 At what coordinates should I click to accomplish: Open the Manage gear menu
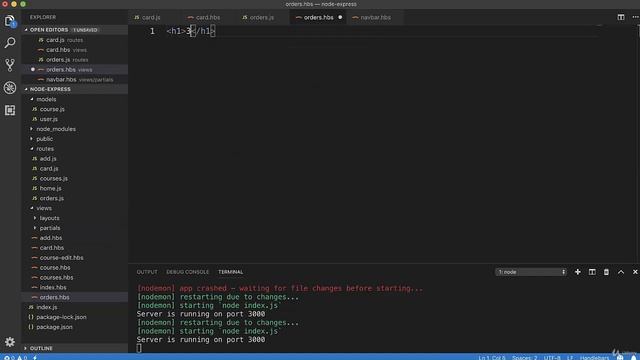click(x=10, y=342)
